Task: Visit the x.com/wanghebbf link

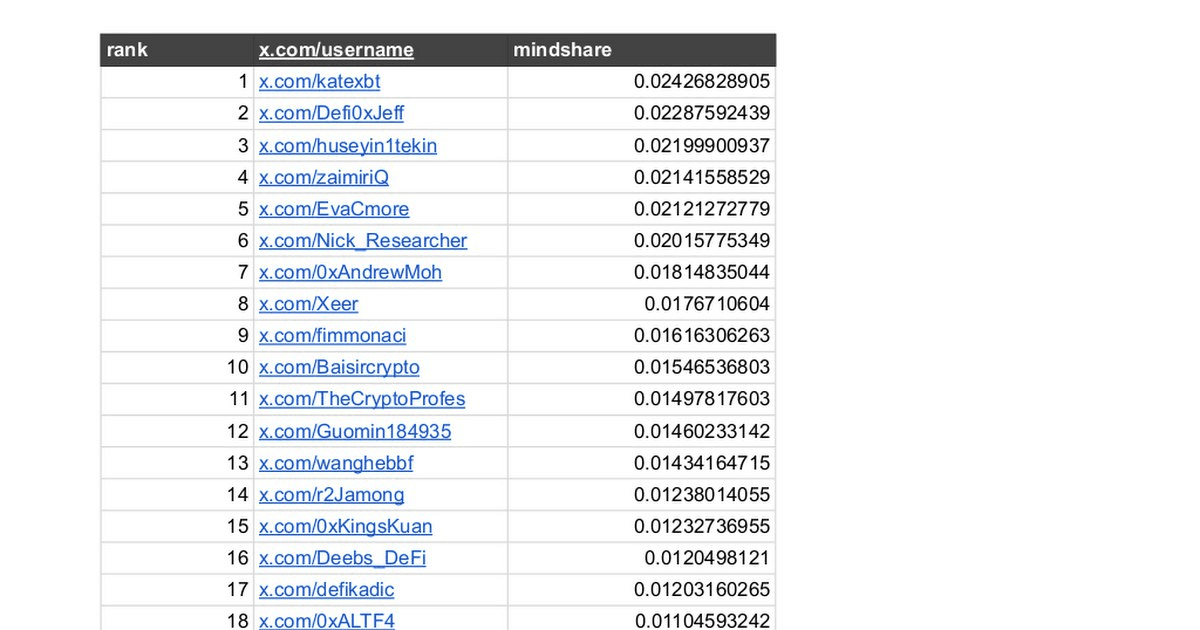Action: pos(335,463)
